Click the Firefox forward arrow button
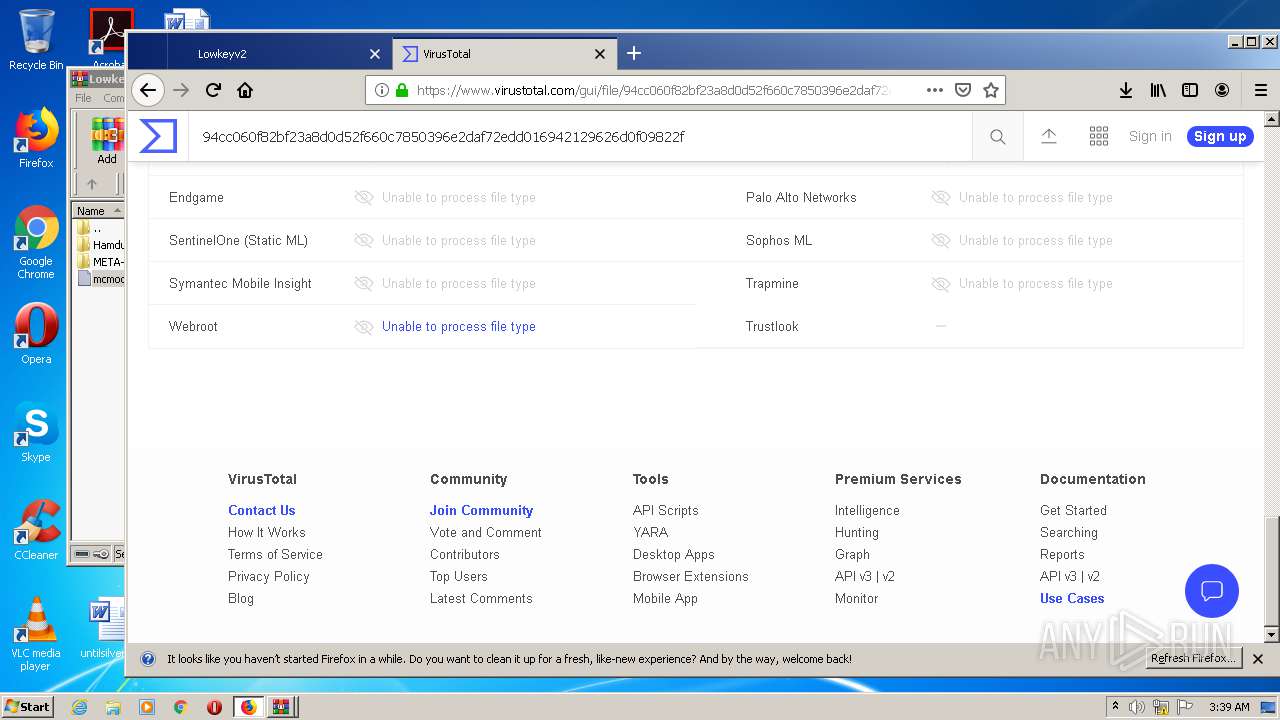 (181, 90)
